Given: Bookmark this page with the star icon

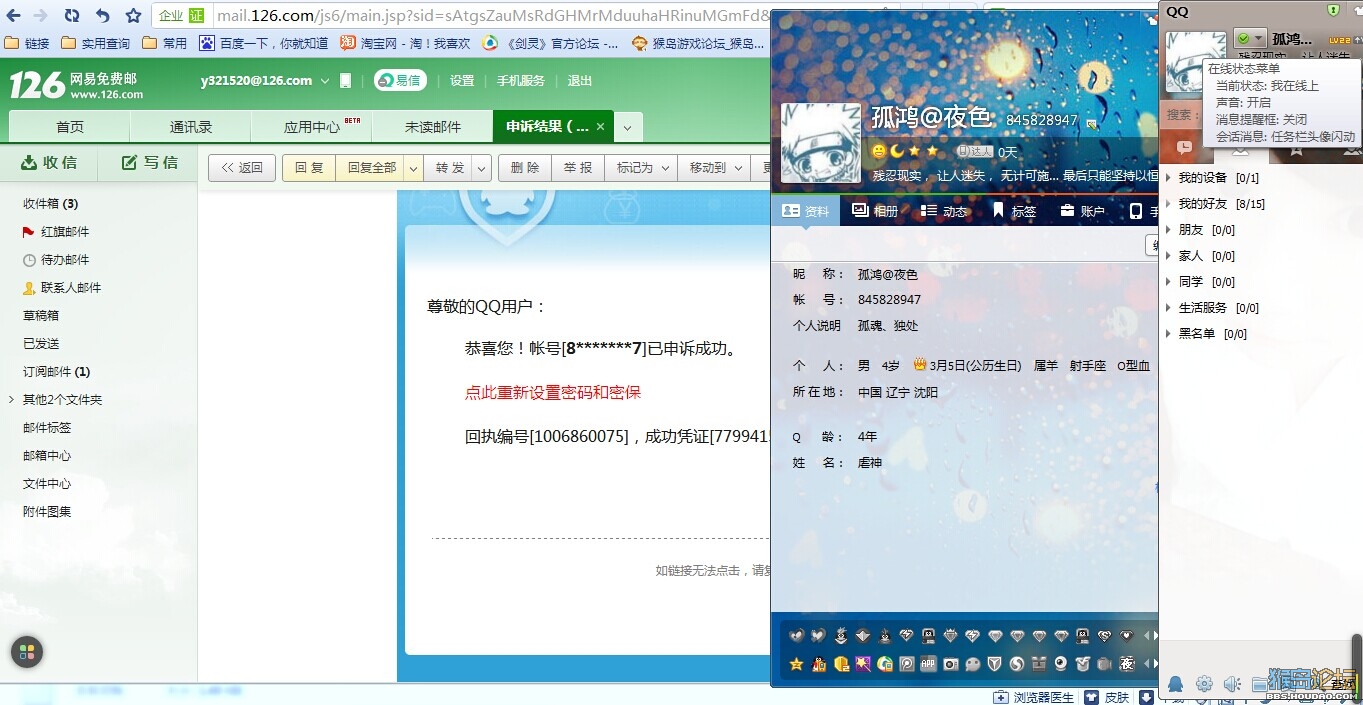Looking at the screenshot, I should [x=133, y=15].
